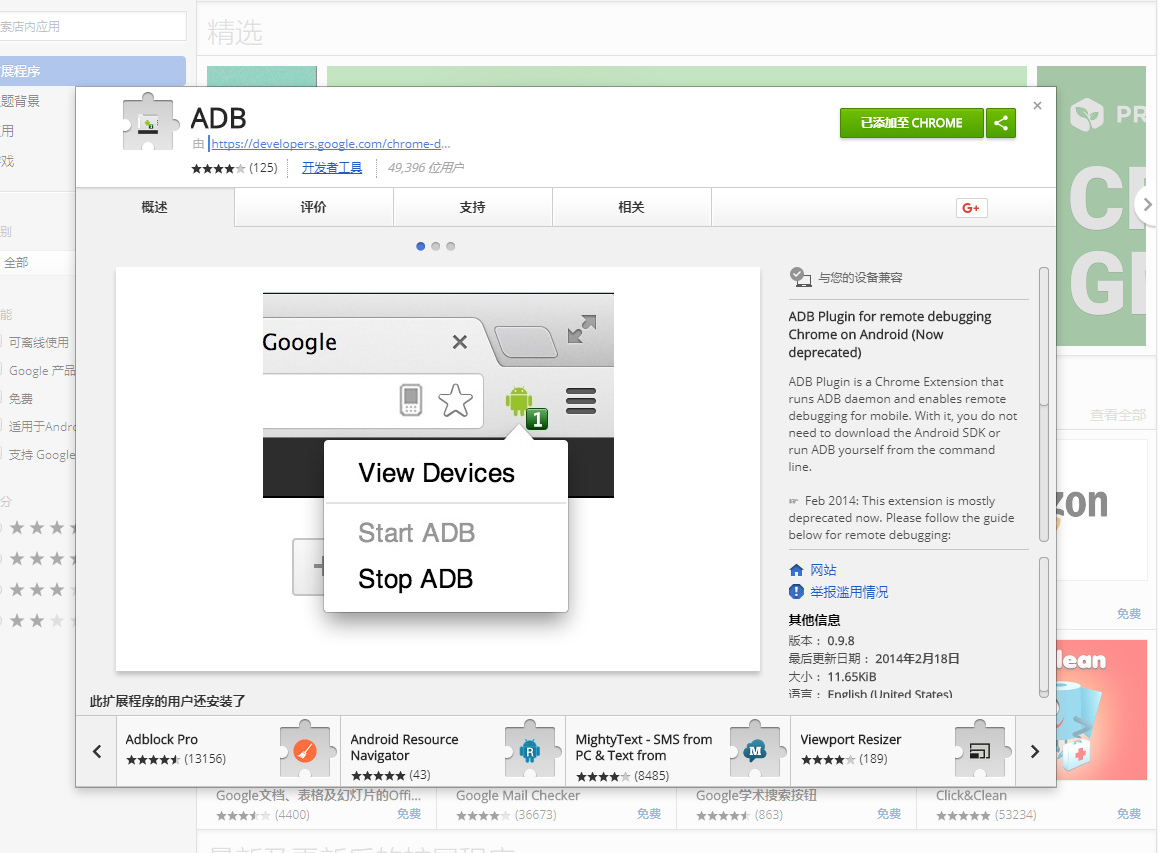Click the green share icon button

(x=1001, y=123)
